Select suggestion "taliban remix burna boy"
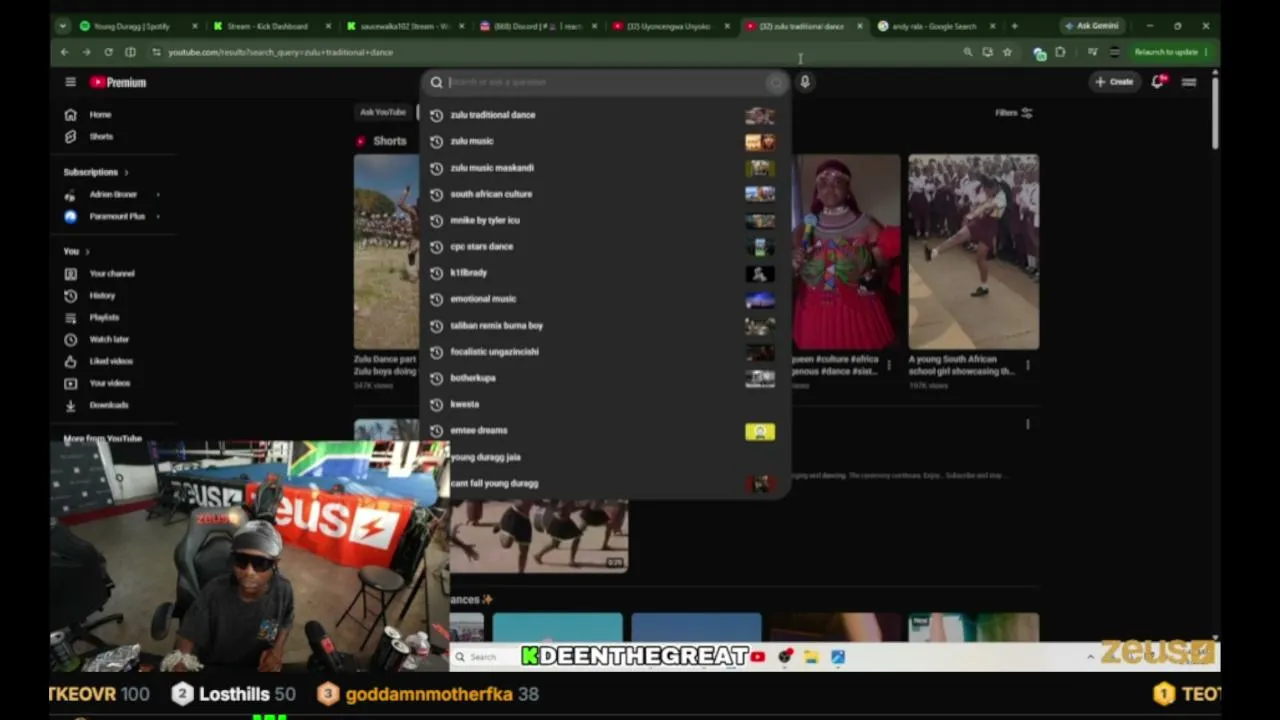Screen dimensions: 1280x720 coord(606,325)
